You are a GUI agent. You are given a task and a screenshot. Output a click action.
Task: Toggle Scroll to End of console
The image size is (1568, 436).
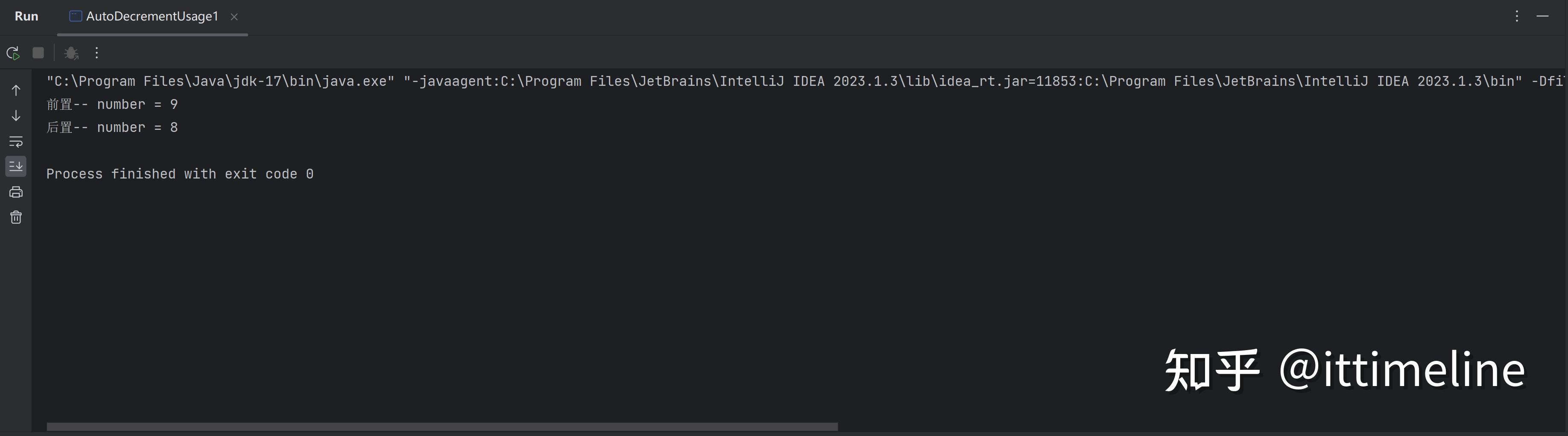[x=16, y=166]
